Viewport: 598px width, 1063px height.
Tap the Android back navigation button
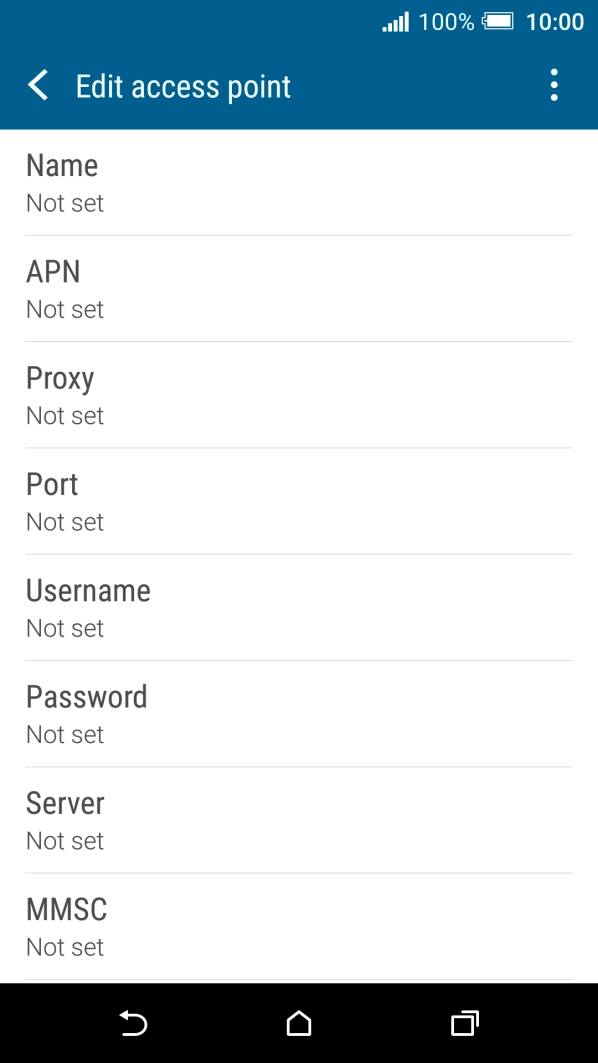point(134,1023)
